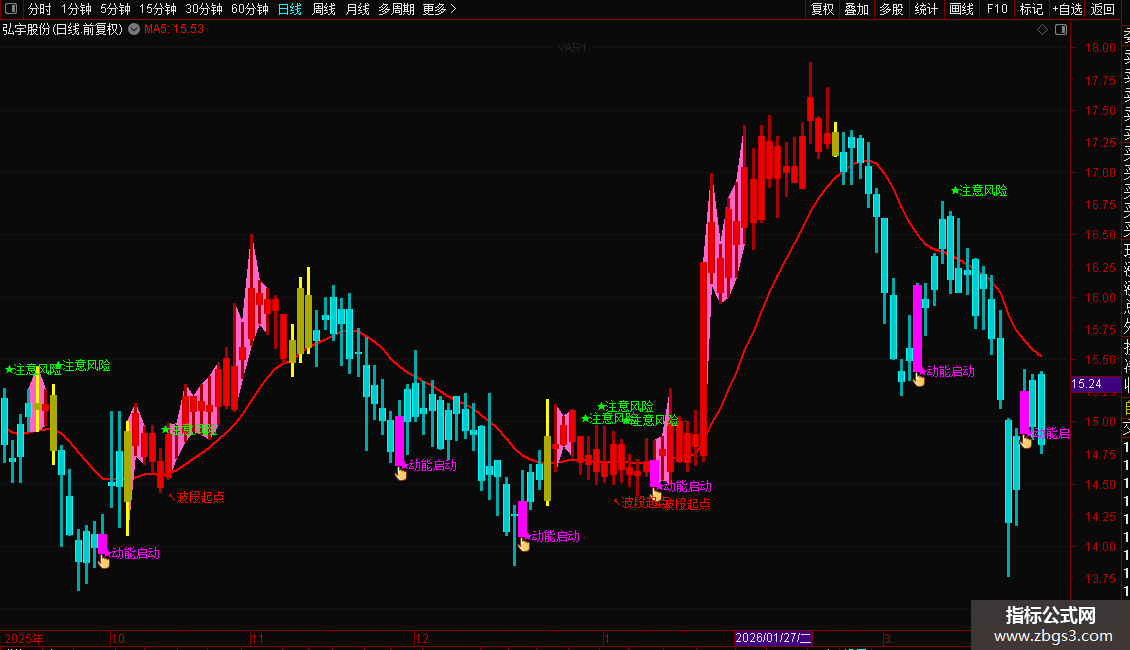Image resolution: width=1130 pixels, height=650 pixels.
Task: Click the hand icon beside truncated 动能启 label
Action: [1026, 441]
